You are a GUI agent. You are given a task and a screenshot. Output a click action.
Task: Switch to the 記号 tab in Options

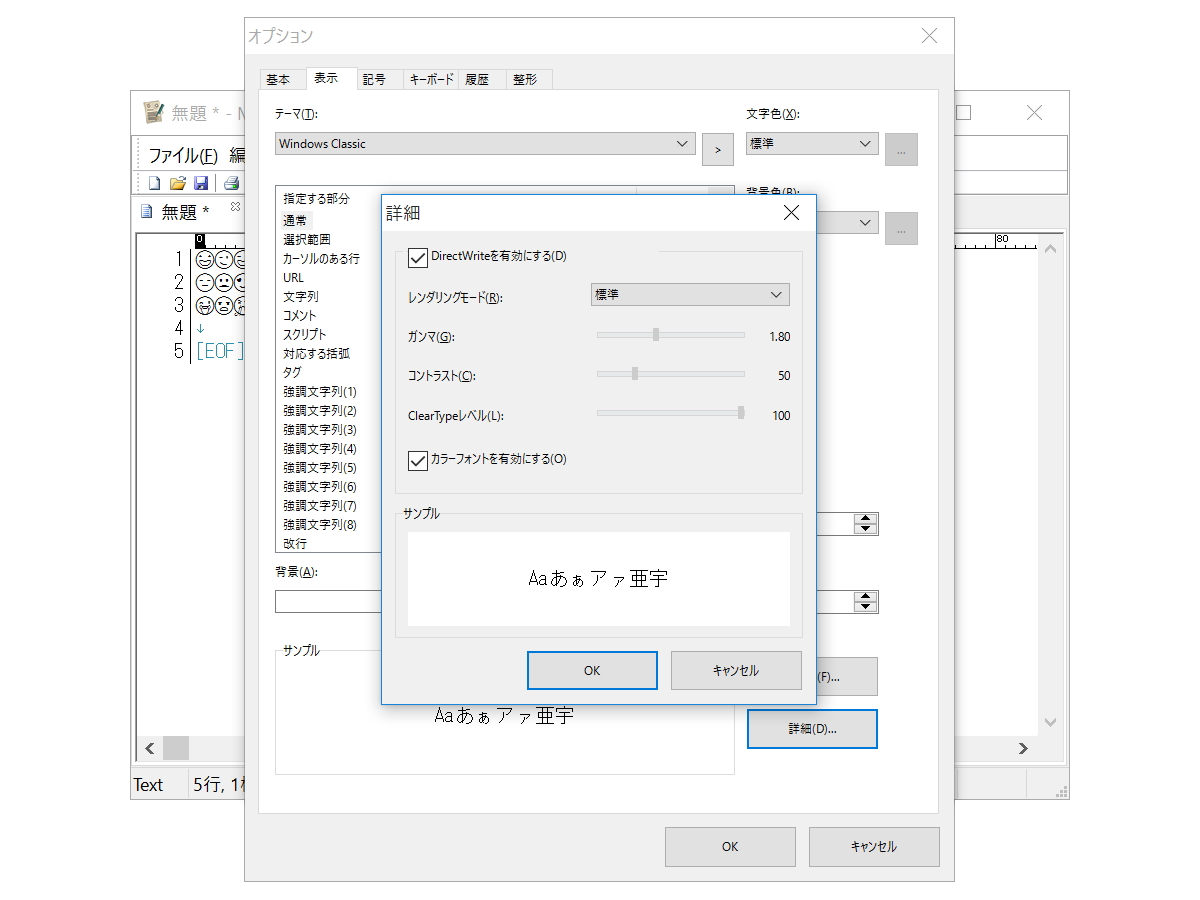coord(377,79)
